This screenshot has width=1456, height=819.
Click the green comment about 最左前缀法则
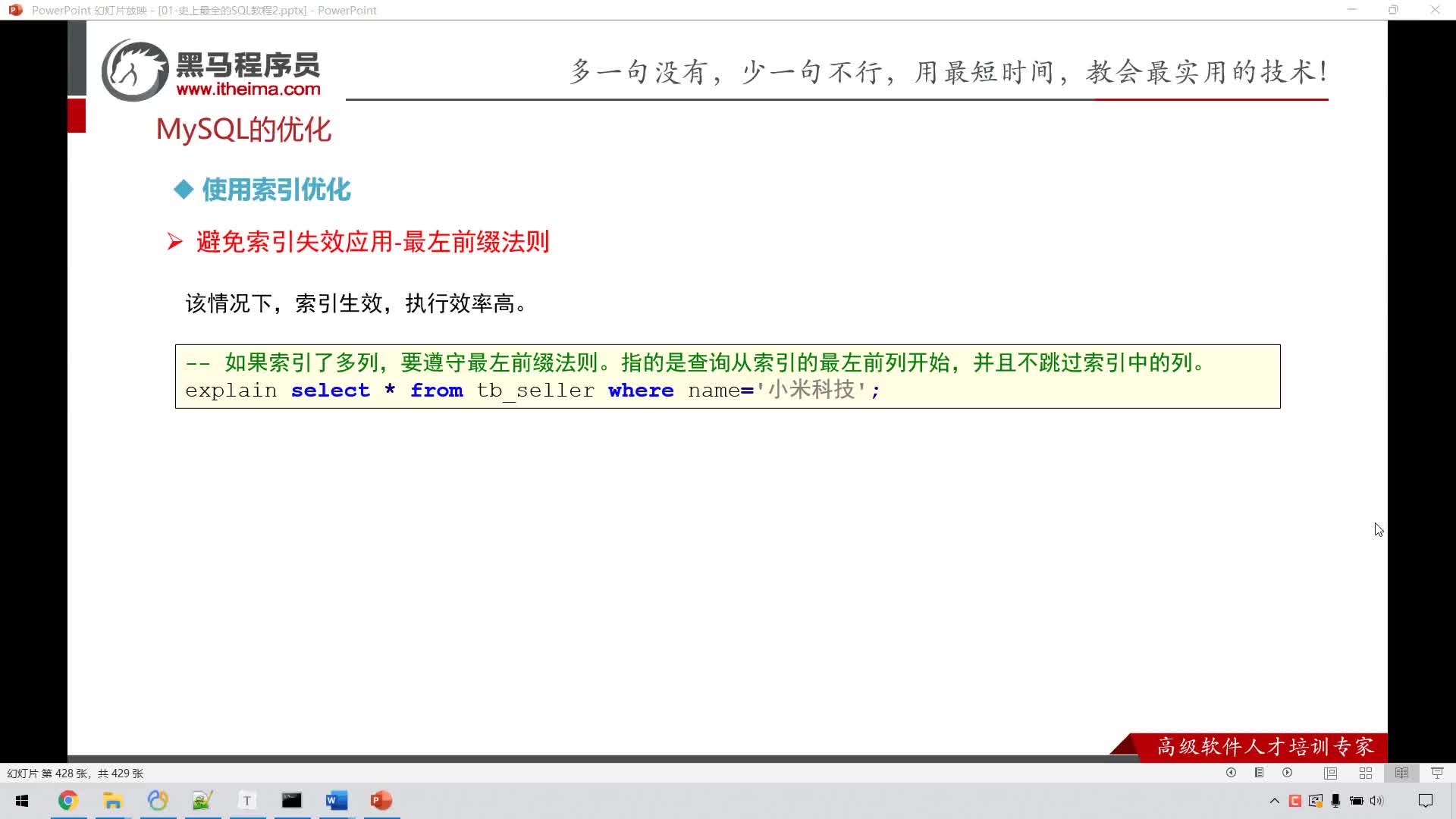696,362
